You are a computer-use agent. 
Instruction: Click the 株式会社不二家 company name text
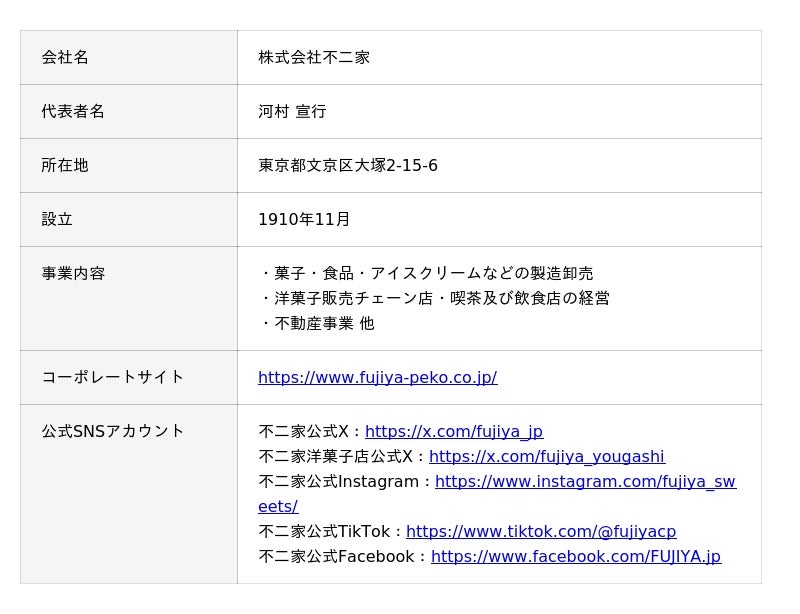tap(314, 58)
